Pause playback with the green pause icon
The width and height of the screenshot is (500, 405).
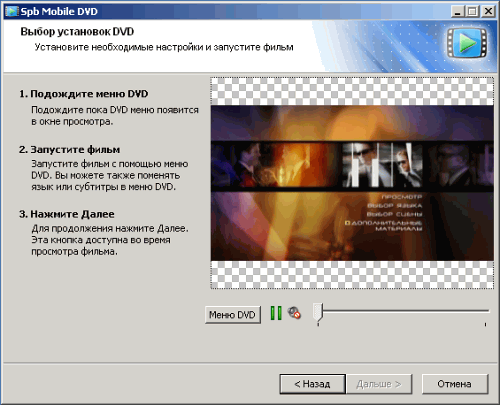(x=276, y=313)
